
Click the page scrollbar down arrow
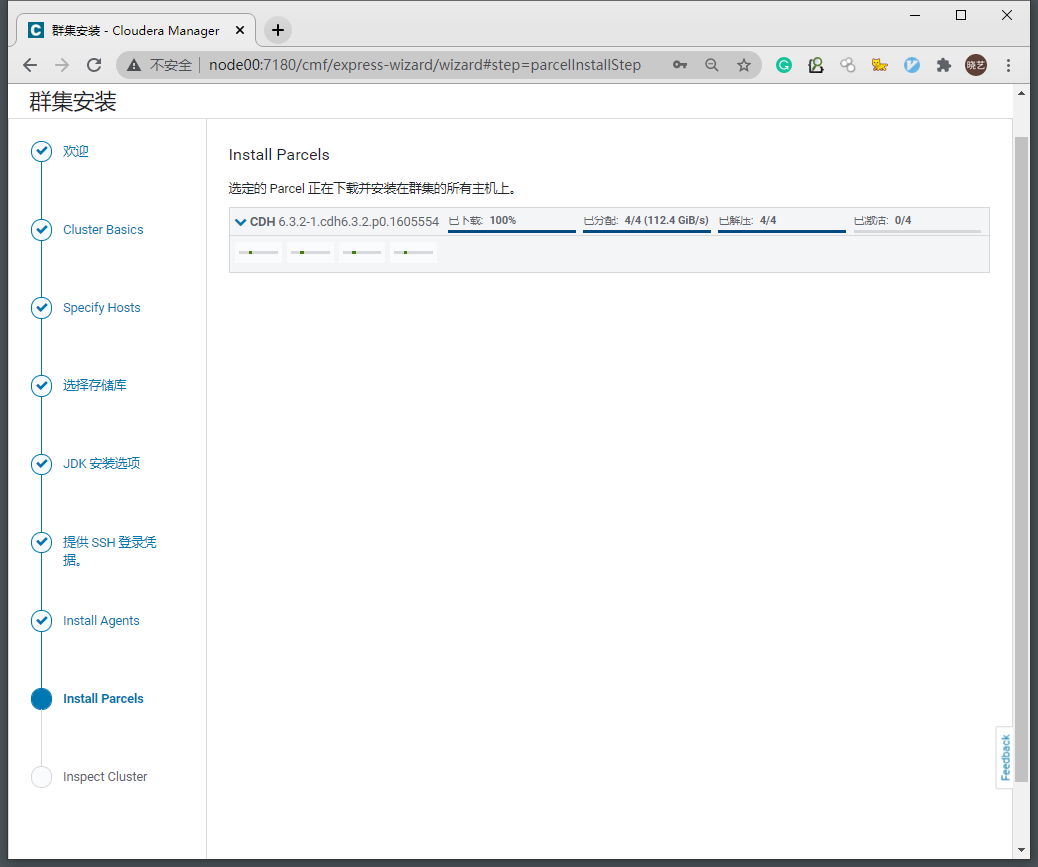coord(1021,850)
